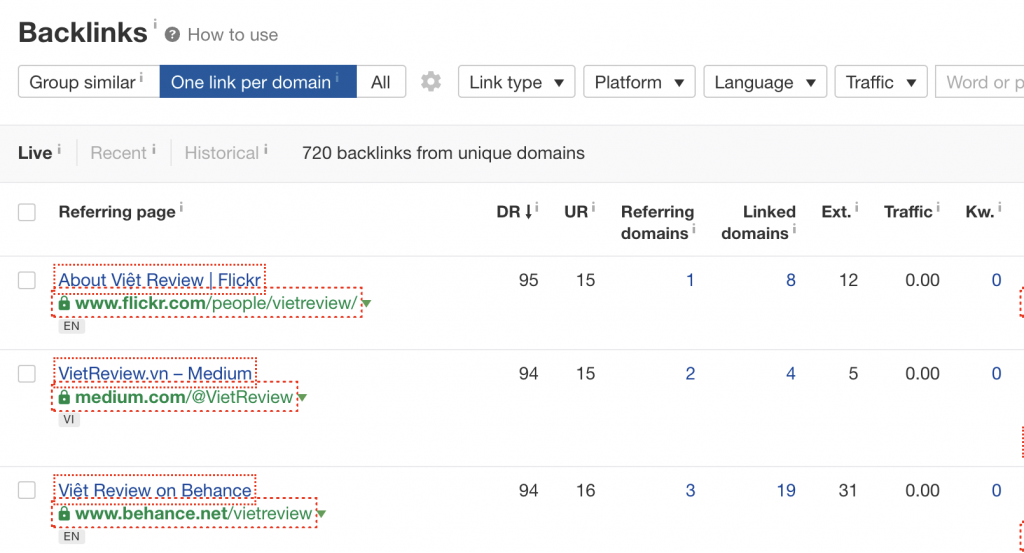Expand the arrow after medium.com/@VietReview URL
Screen dimensions: 1024x553
click(x=302, y=398)
